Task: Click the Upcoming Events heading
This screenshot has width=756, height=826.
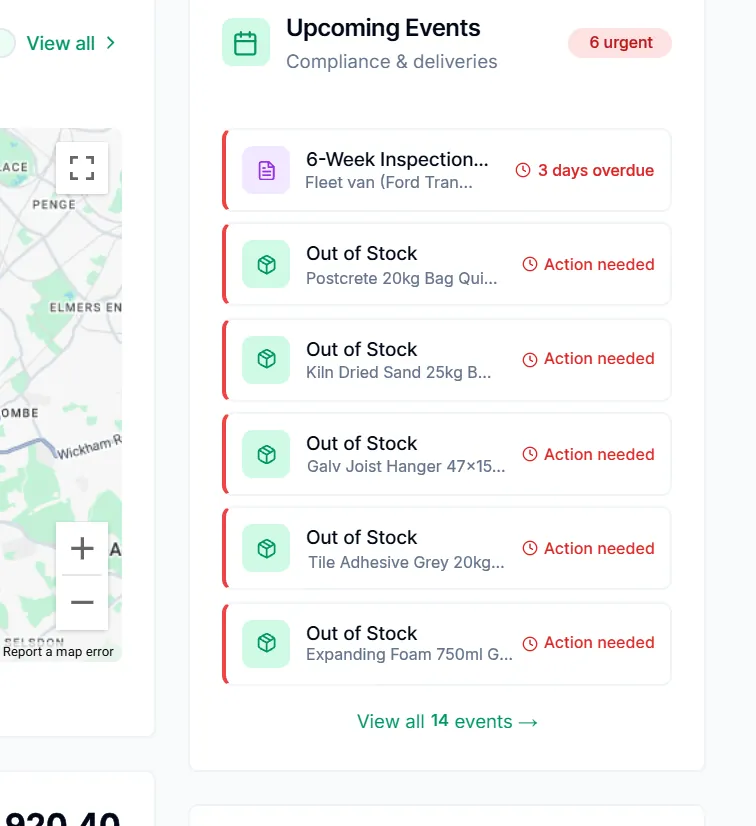Action: [383, 28]
